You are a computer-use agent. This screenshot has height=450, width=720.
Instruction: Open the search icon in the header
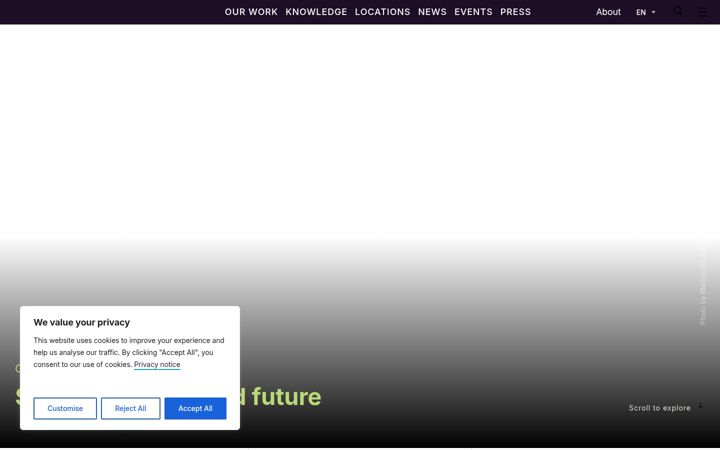(677, 11)
